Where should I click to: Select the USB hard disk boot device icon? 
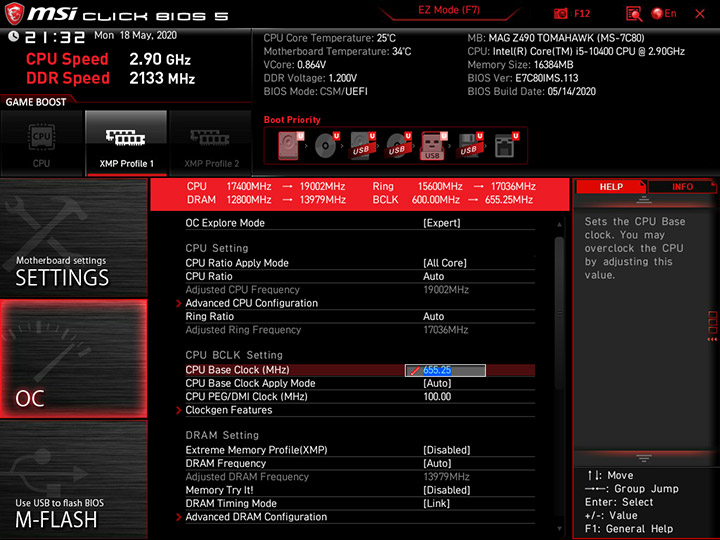point(362,146)
